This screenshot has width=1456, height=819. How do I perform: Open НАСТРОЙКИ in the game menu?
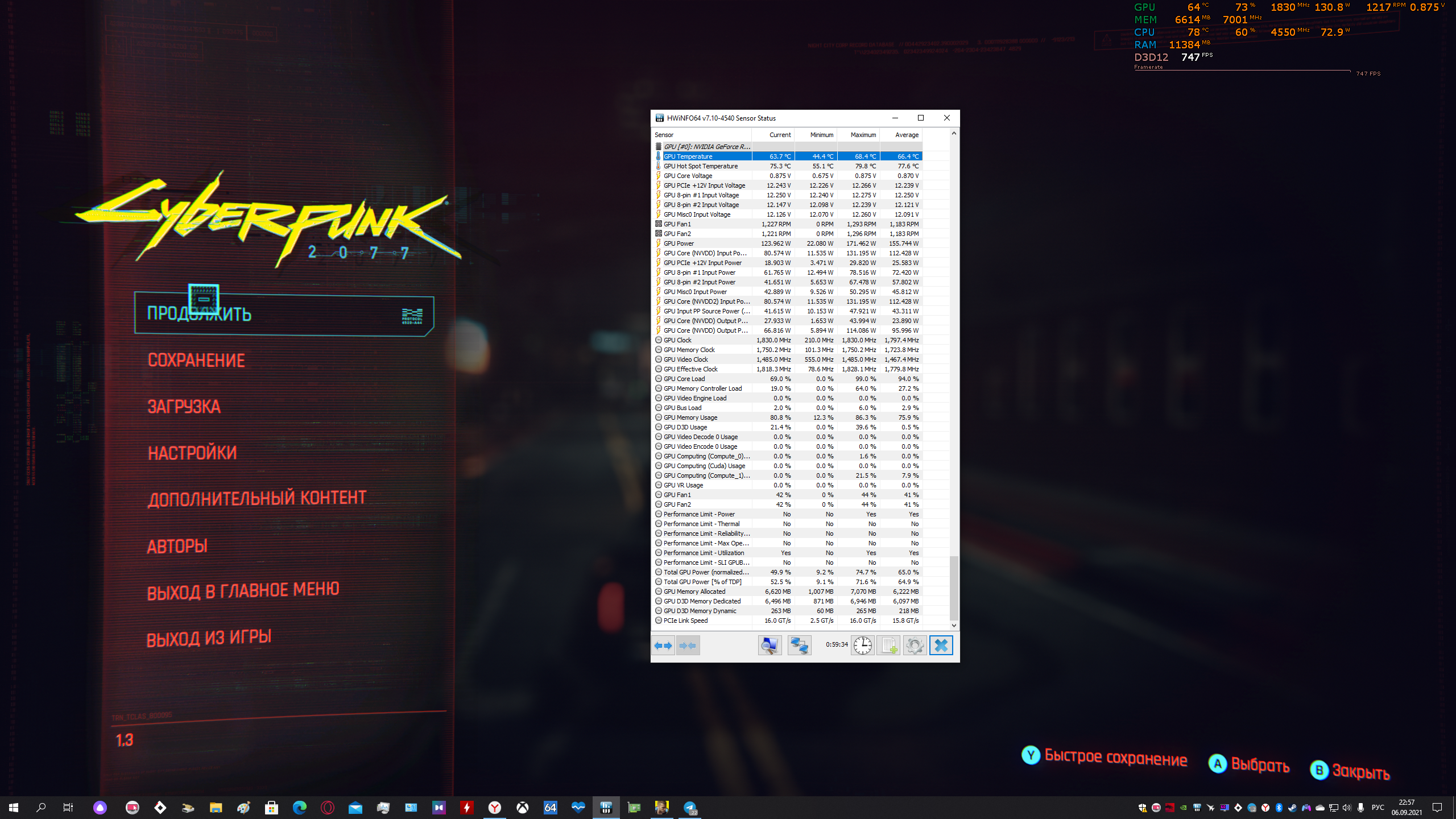point(192,453)
